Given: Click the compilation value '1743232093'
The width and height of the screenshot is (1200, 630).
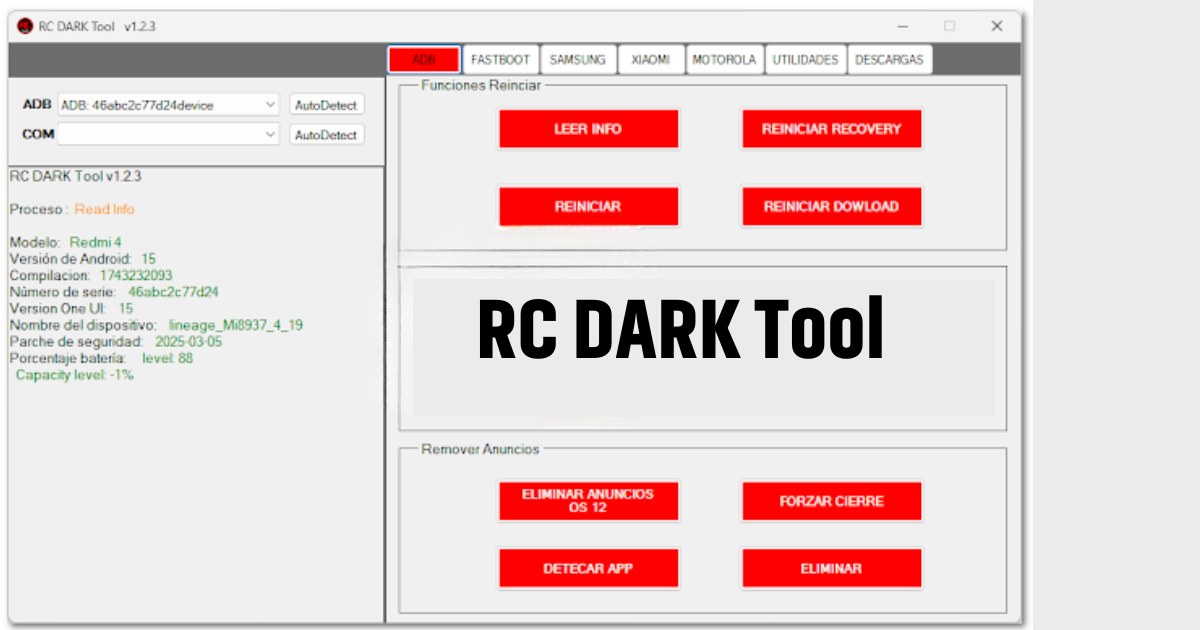Looking at the screenshot, I should 136,275.
